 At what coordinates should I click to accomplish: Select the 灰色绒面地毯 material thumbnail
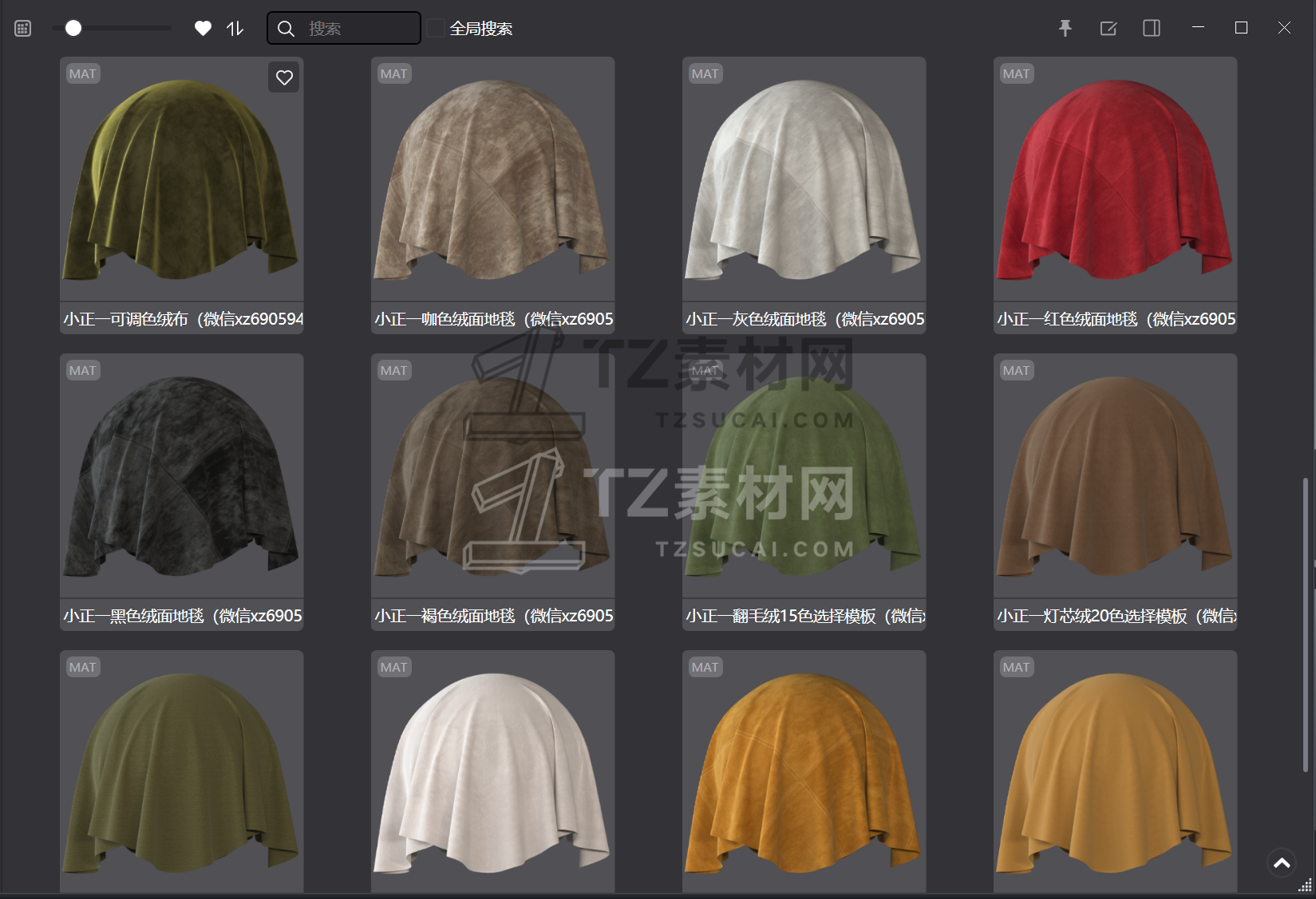point(804,179)
